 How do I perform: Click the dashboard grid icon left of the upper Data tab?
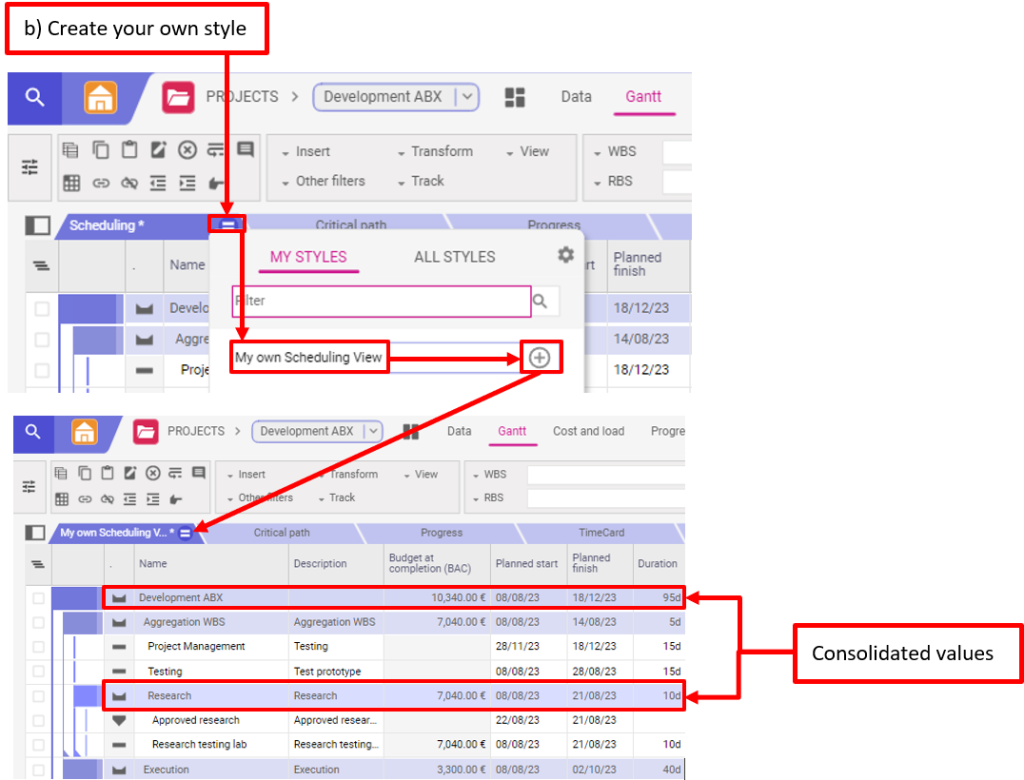pyautogui.click(x=515, y=97)
